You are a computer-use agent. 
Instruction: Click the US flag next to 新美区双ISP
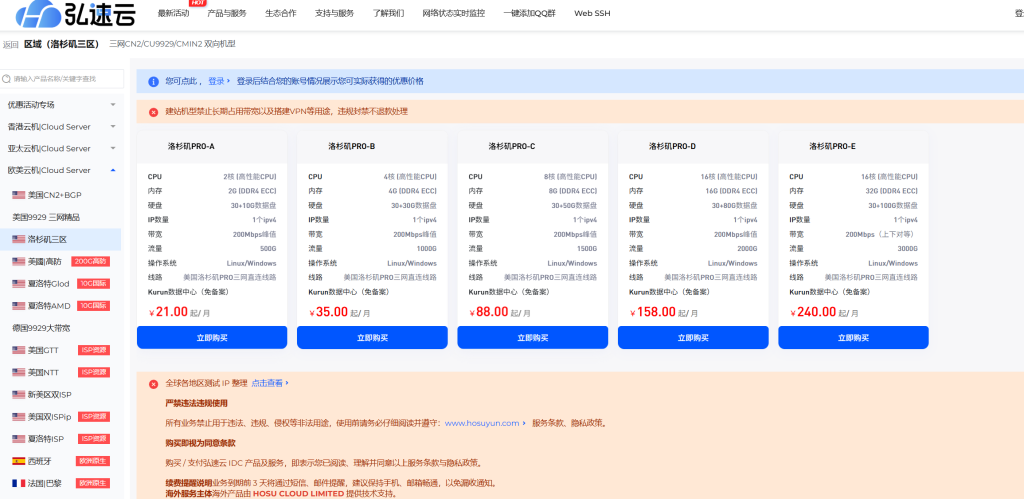[x=18, y=394]
